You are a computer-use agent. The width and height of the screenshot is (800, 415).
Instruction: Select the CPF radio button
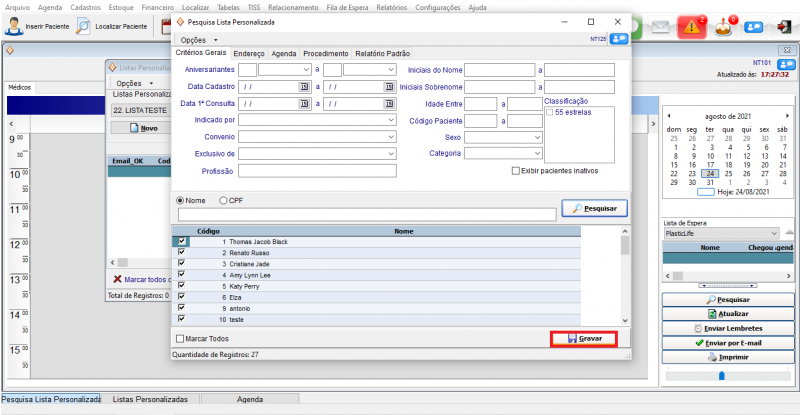pyautogui.click(x=223, y=200)
